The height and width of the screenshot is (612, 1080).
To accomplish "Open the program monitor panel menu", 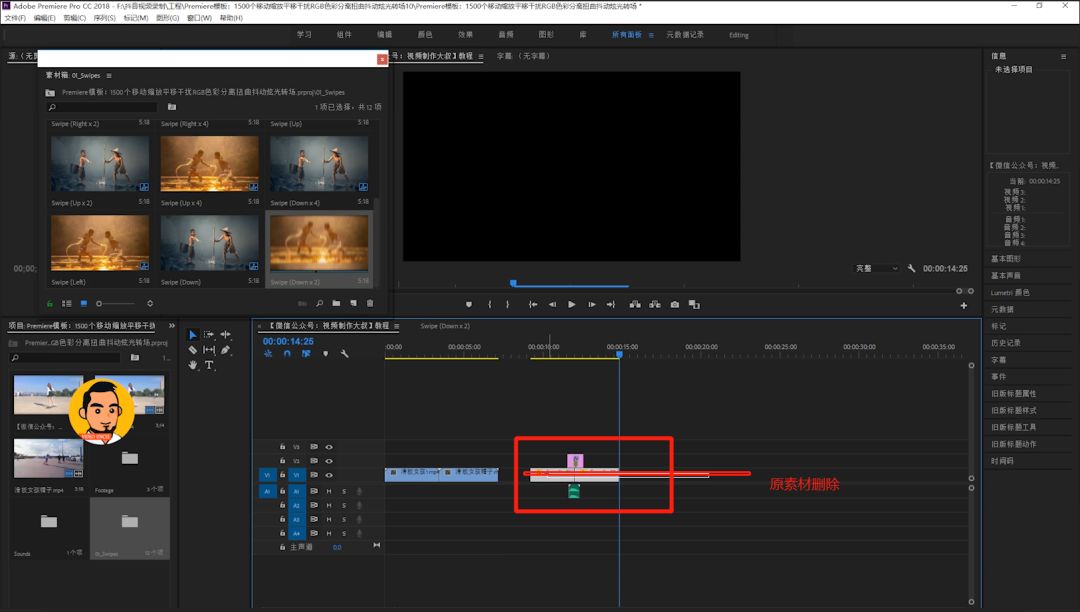I will tap(481, 56).
